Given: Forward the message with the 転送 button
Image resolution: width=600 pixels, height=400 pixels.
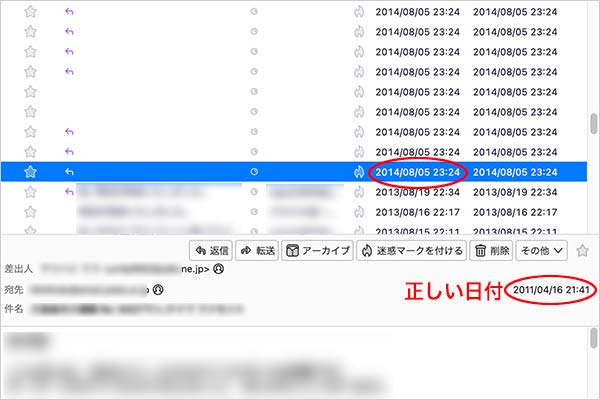Looking at the screenshot, I should point(257,250).
